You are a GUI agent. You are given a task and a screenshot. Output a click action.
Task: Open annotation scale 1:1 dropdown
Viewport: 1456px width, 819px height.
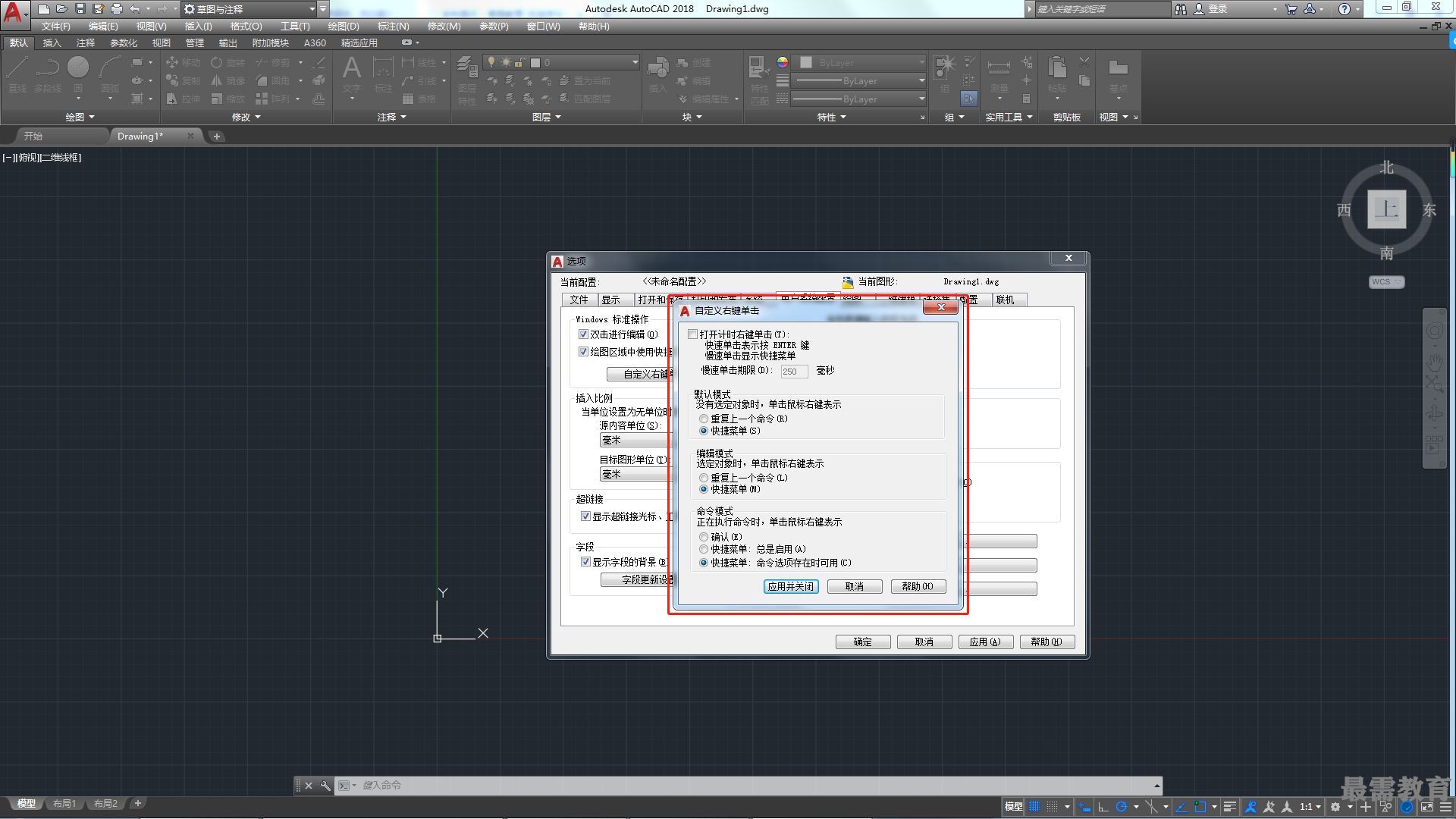coord(1310,807)
